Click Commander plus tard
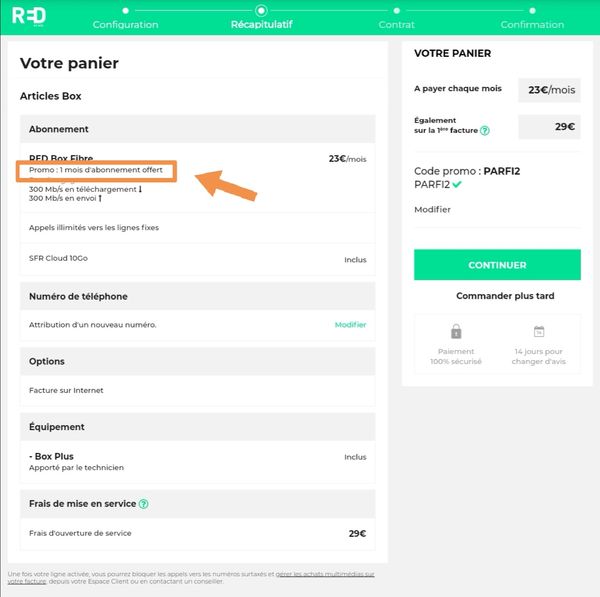This screenshot has width=600, height=597. [497, 296]
